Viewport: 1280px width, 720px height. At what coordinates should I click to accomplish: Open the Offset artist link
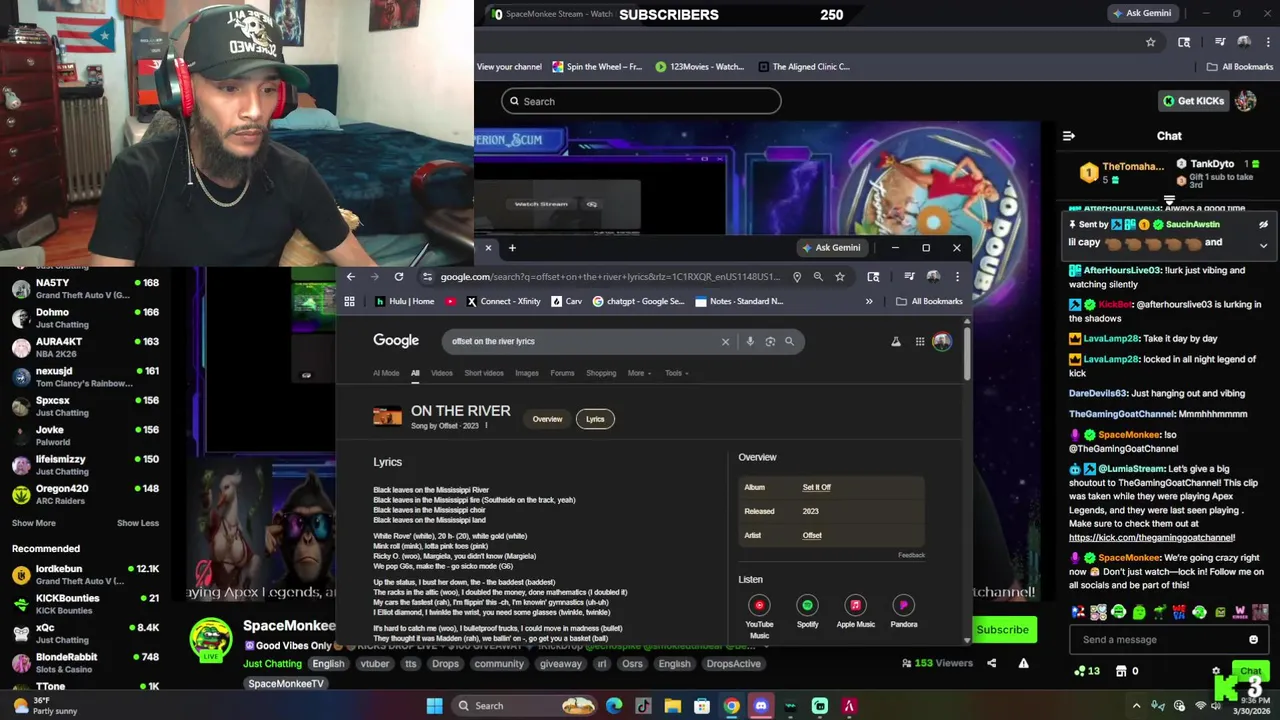tap(812, 535)
